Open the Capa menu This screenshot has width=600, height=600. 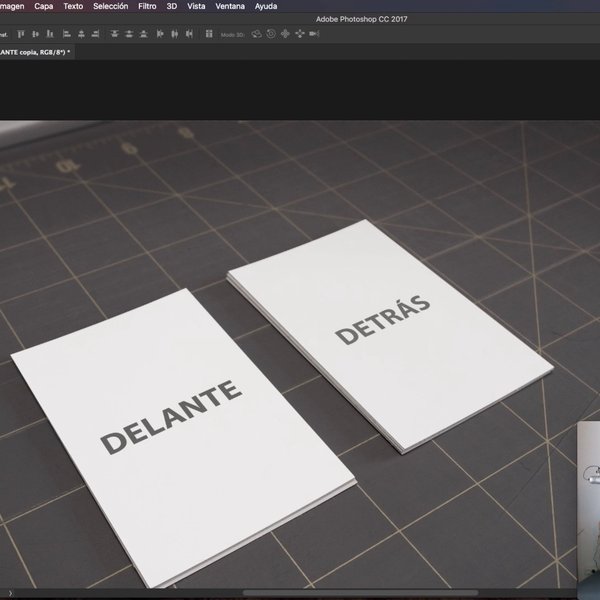coord(44,6)
